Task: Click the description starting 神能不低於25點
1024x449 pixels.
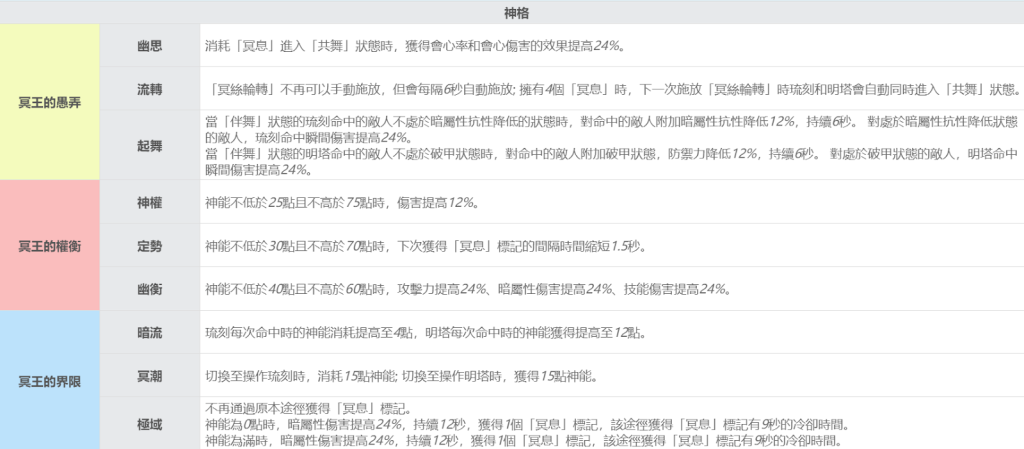Action: (341, 203)
